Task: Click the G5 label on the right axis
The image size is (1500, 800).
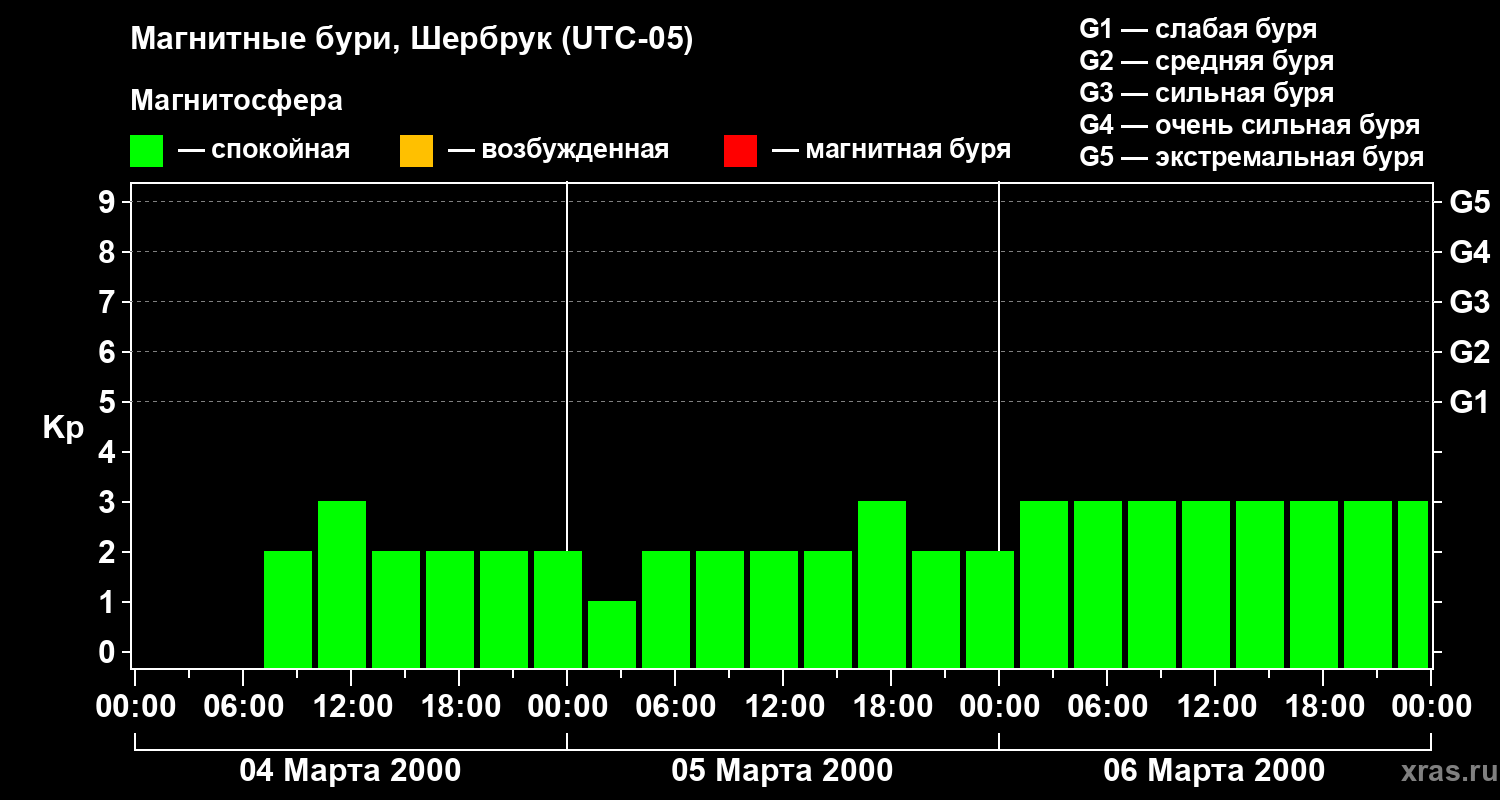Action: point(1470,202)
